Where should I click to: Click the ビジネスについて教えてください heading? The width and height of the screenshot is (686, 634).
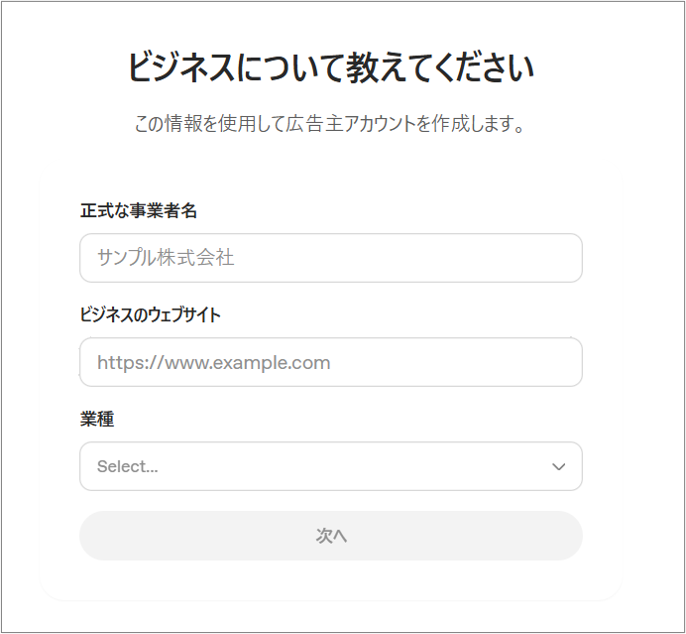(331, 68)
